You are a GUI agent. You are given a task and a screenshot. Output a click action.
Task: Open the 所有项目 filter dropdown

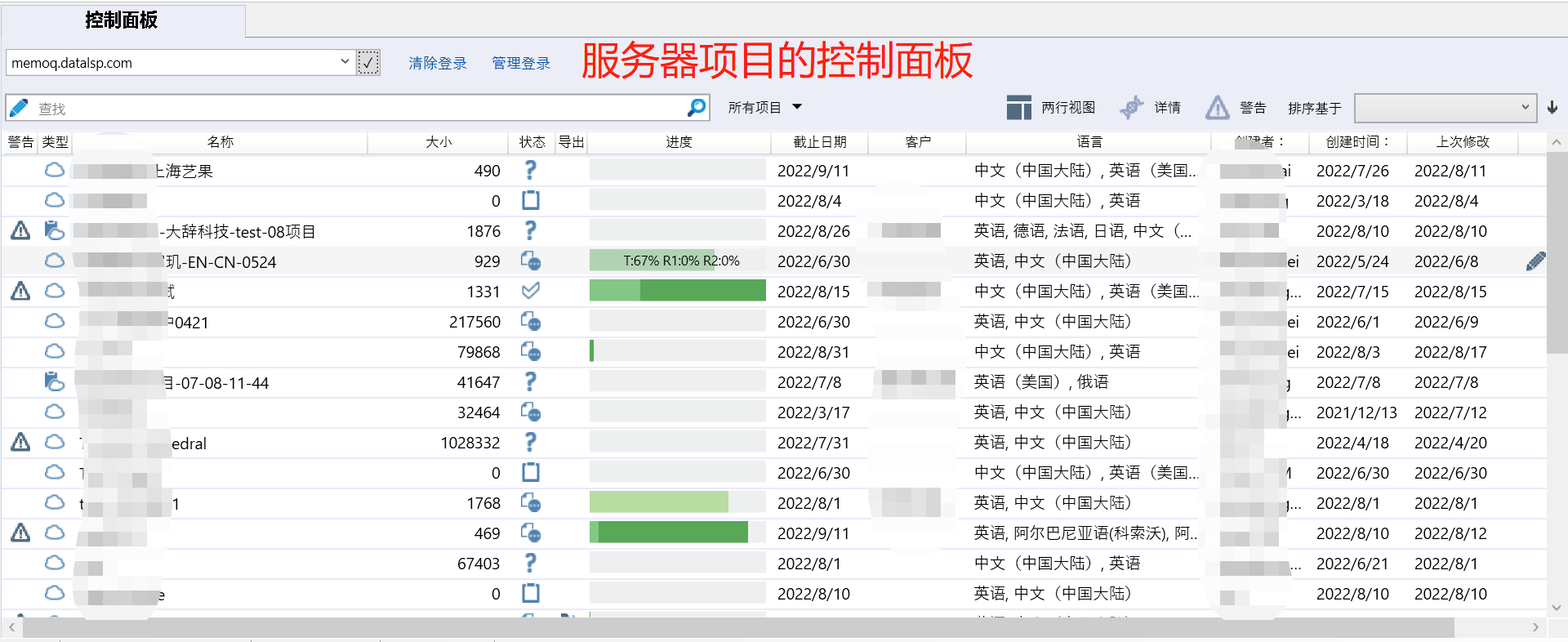tap(765, 107)
